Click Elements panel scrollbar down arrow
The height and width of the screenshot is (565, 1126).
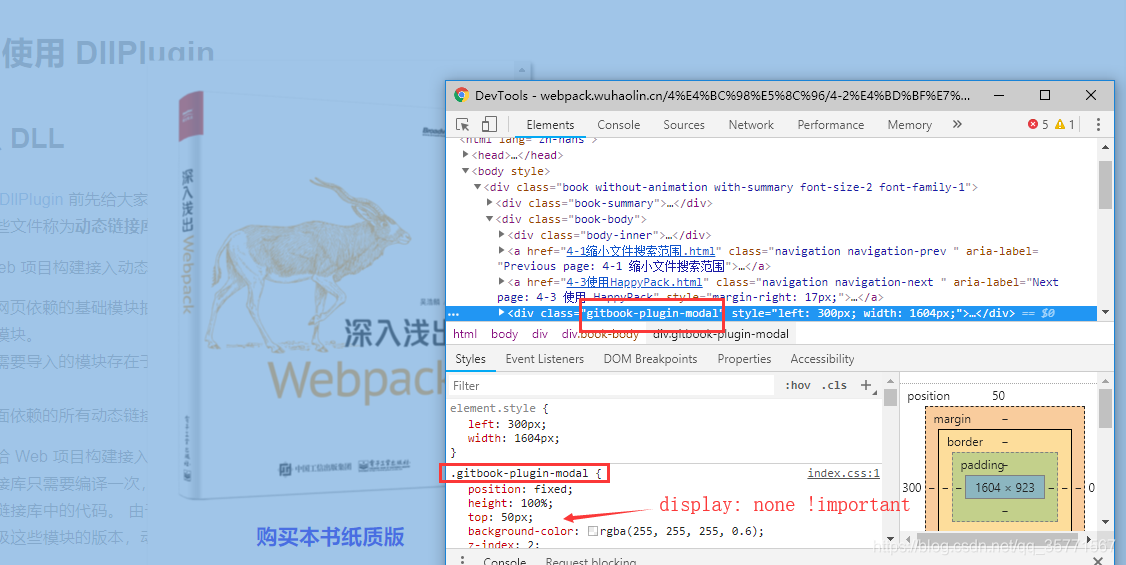pyautogui.click(x=1105, y=312)
